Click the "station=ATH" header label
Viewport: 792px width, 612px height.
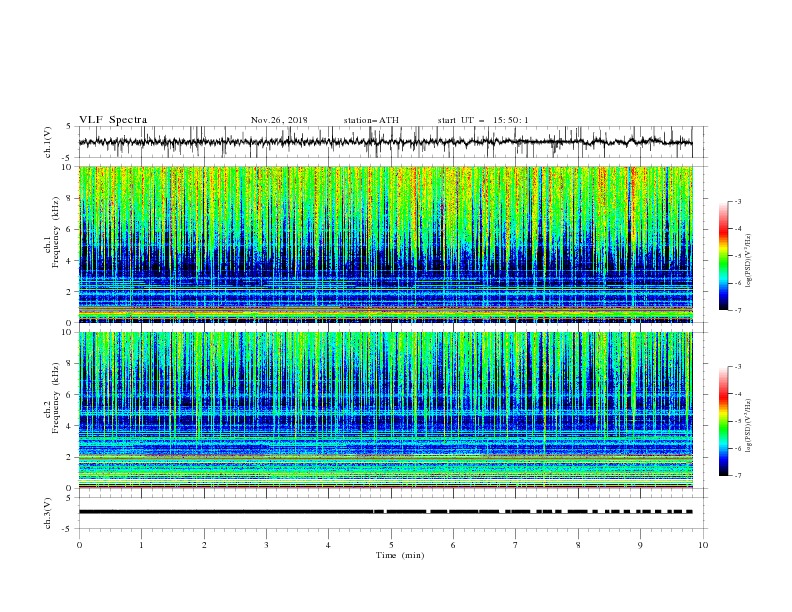coord(371,120)
